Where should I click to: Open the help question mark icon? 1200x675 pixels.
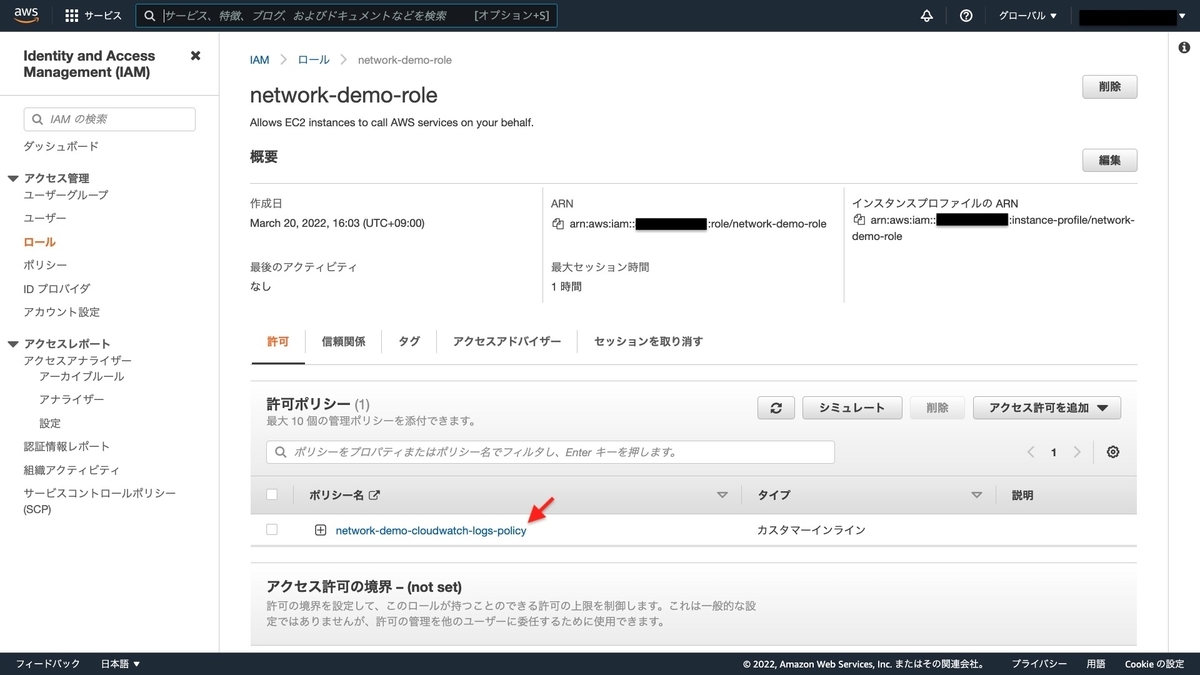(966, 16)
